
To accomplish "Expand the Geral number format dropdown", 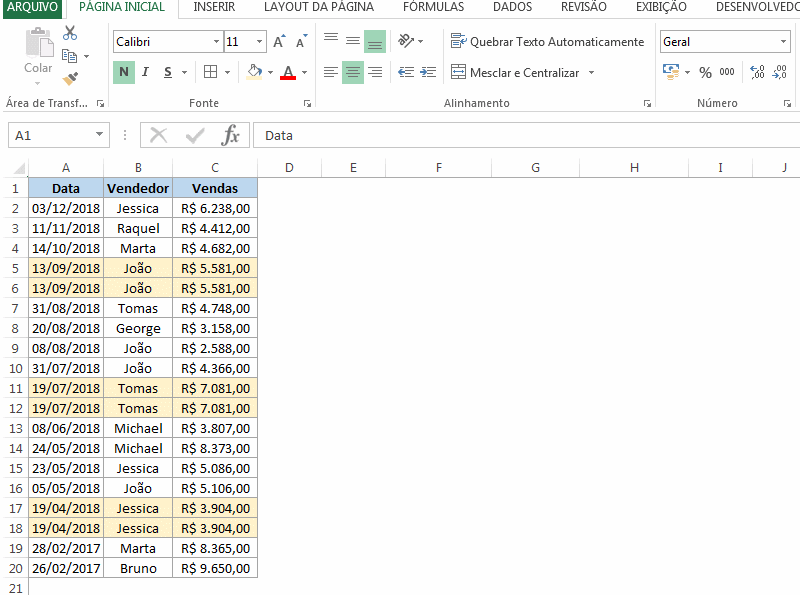I will point(783,42).
